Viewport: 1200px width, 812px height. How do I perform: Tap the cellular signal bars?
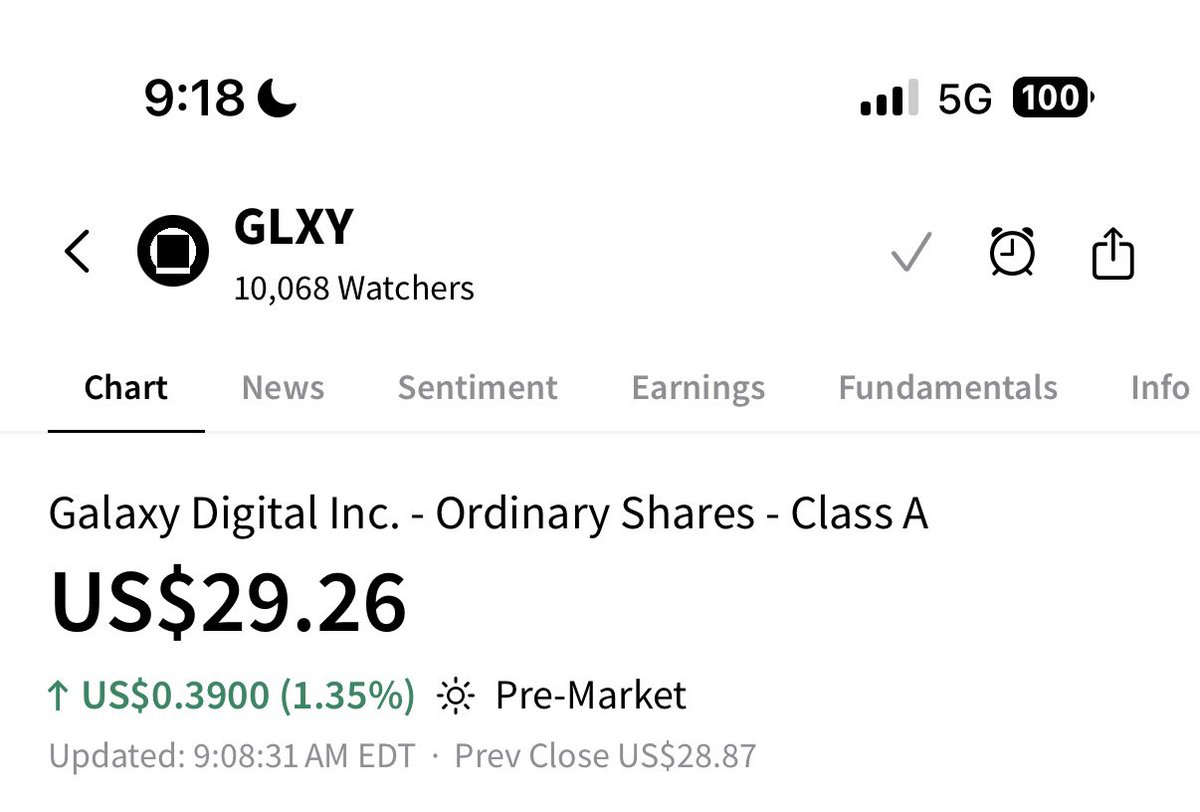(x=889, y=99)
